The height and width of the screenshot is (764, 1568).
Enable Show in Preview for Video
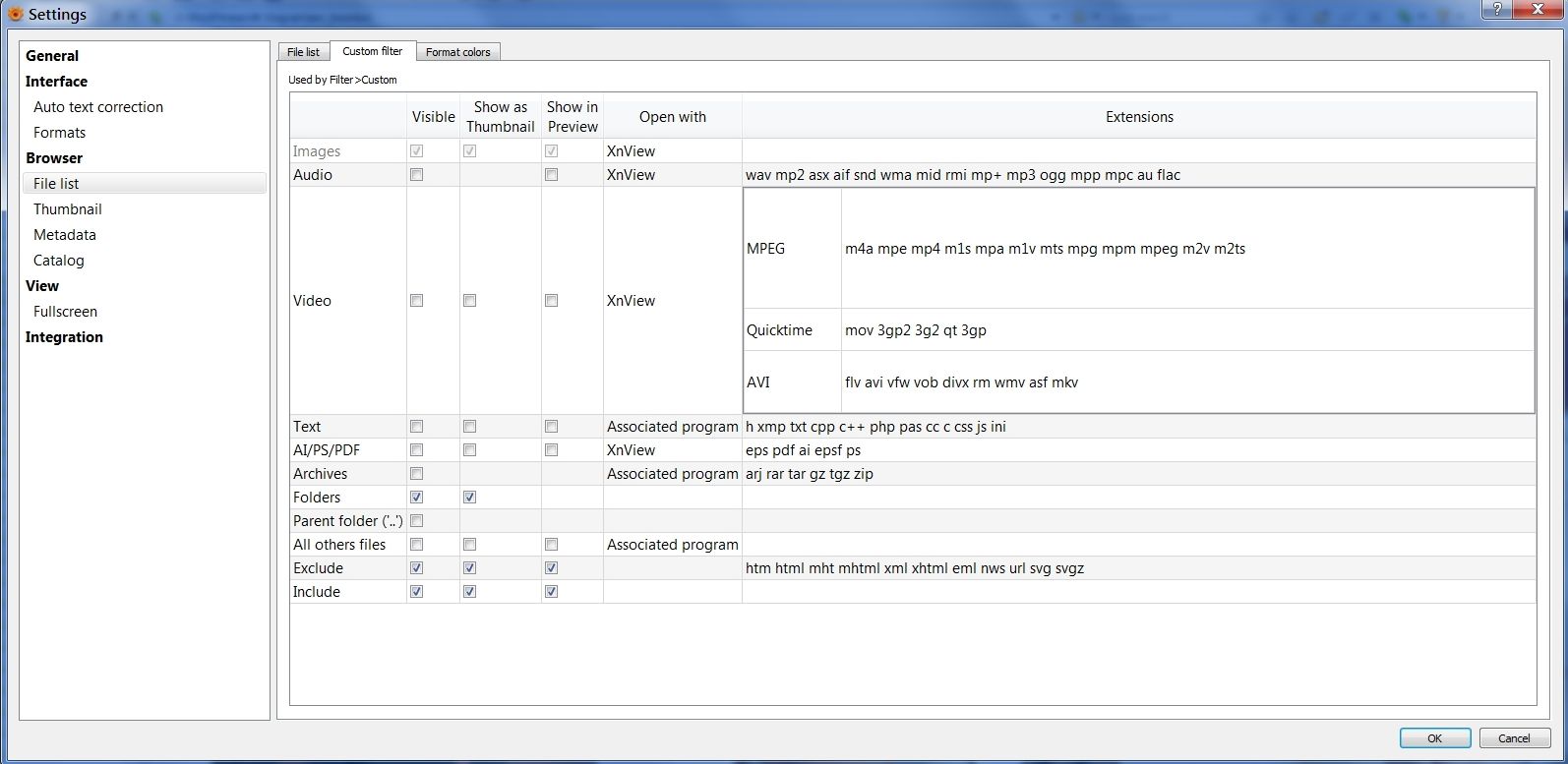(552, 301)
